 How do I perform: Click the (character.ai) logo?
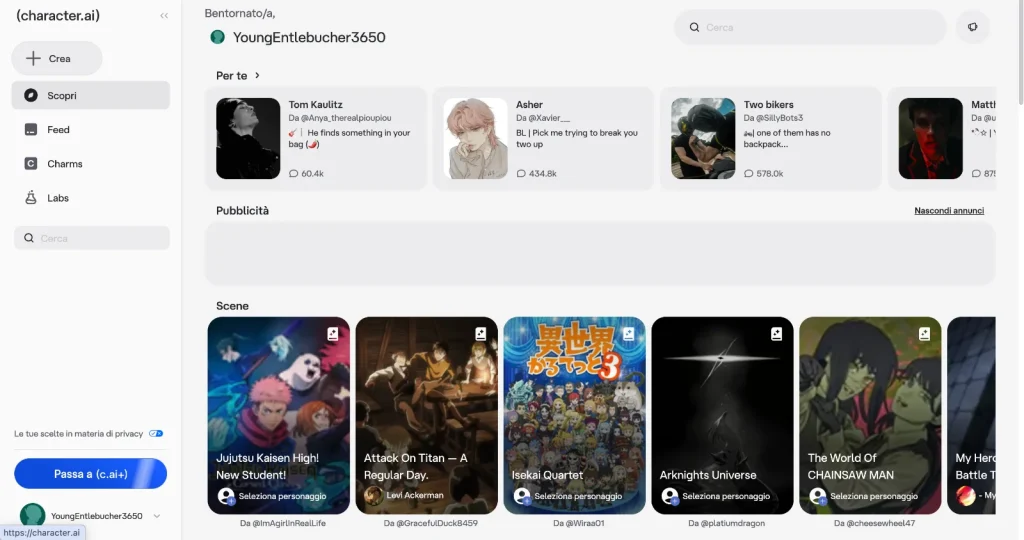(x=58, y=16)
